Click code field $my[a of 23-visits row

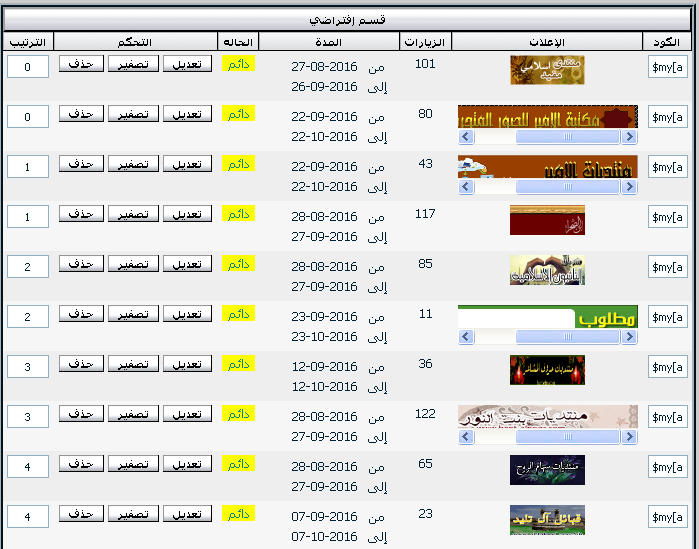667,517
